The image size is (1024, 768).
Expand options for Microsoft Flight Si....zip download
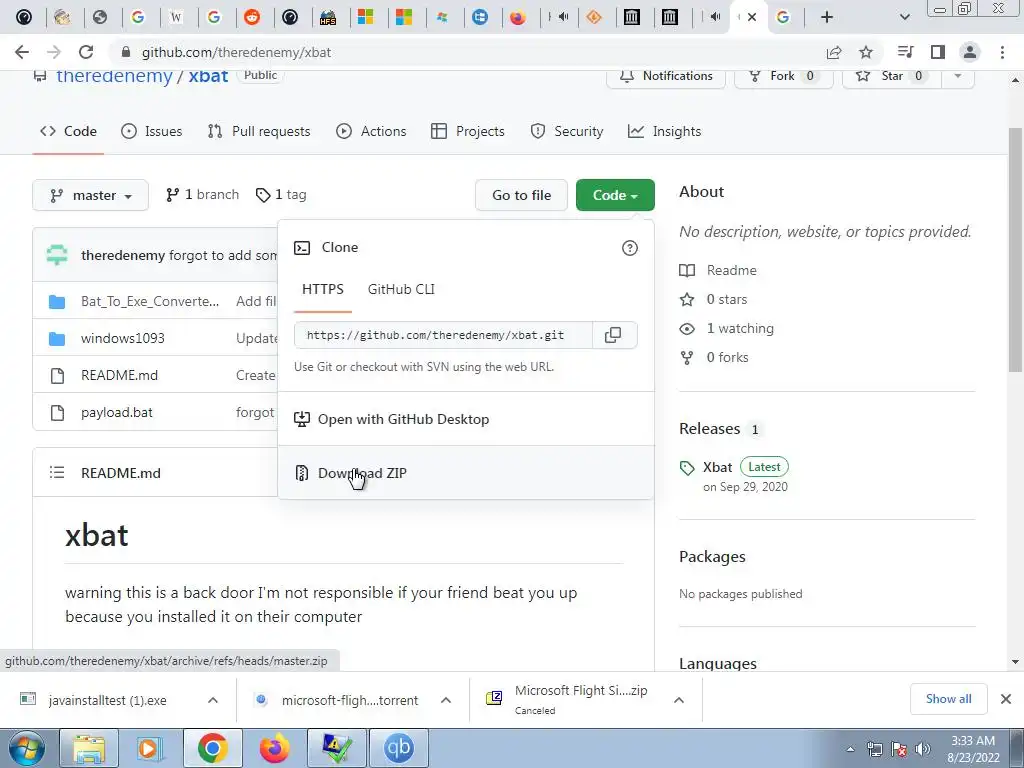click(679, 700)
